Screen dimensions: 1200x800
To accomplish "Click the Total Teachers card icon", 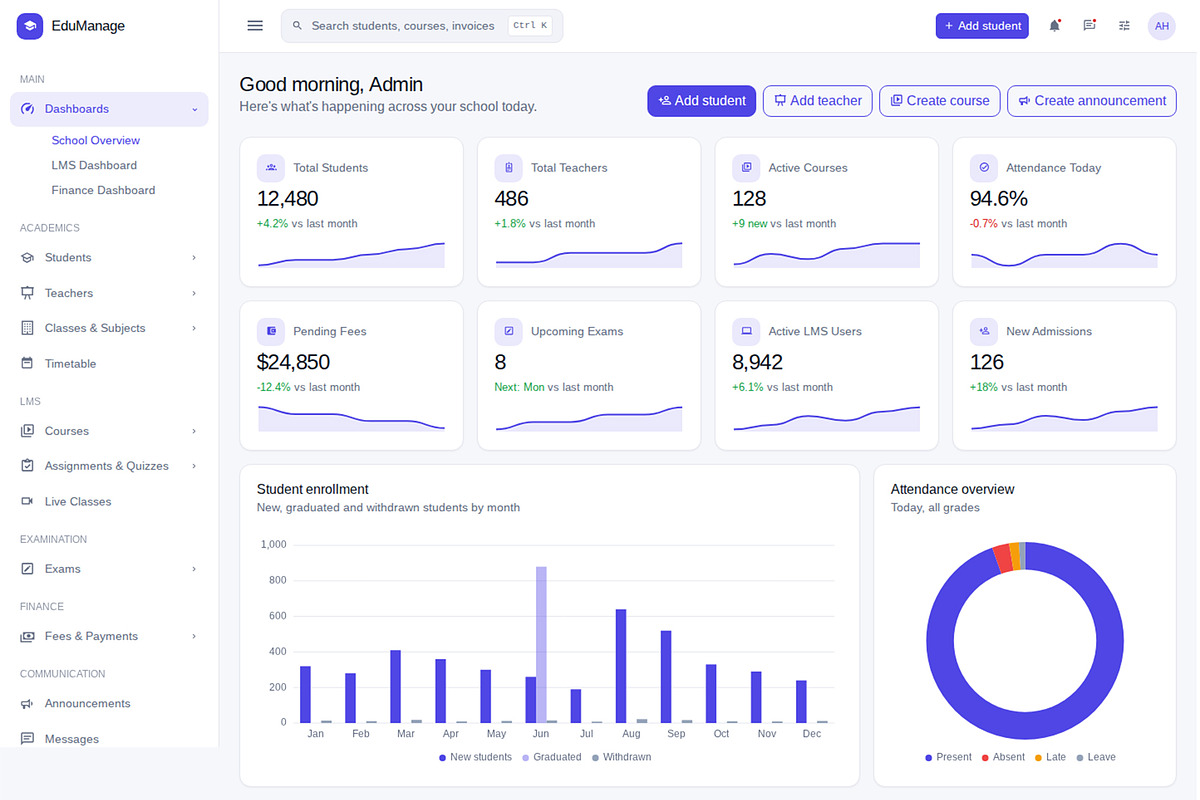I will [x=509, y=168].
